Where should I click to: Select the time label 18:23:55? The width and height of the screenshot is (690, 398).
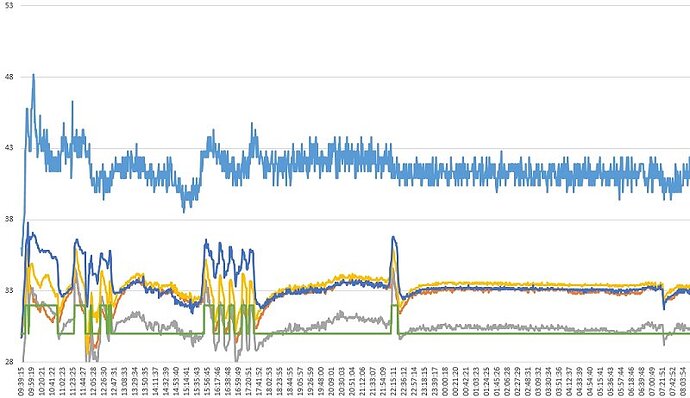click(280, 382)
